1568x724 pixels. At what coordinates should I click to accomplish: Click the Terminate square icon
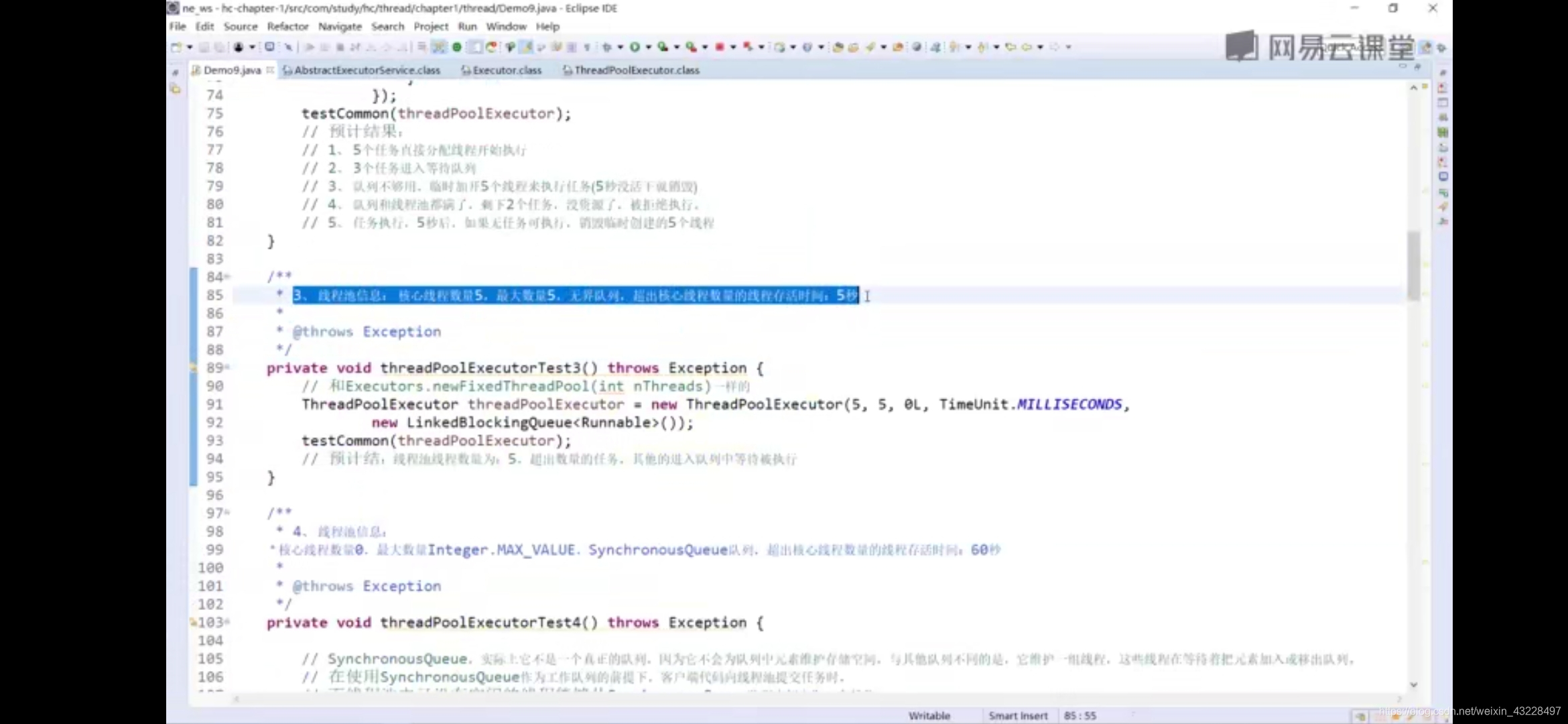(x=340, y=47)
